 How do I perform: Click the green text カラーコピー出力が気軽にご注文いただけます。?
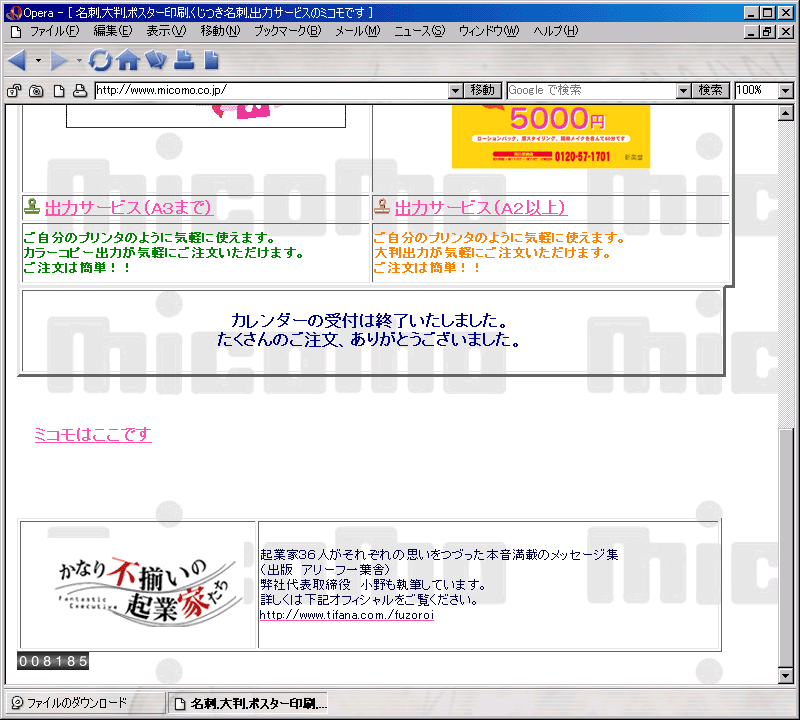(164, 253)
